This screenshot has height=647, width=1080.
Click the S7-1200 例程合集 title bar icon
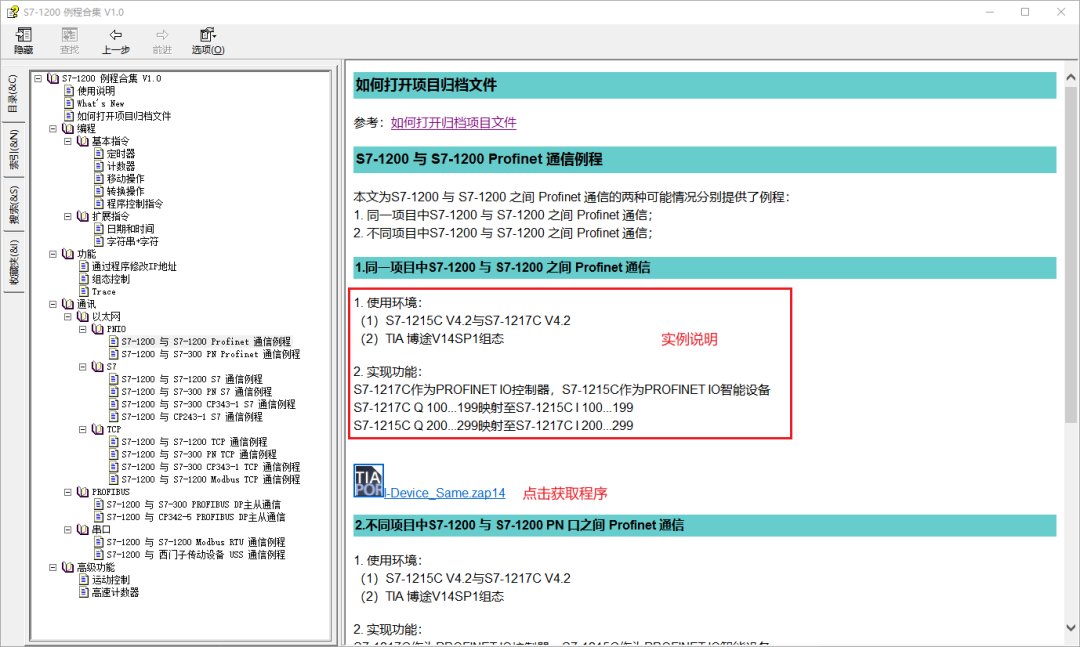[11, 11]
